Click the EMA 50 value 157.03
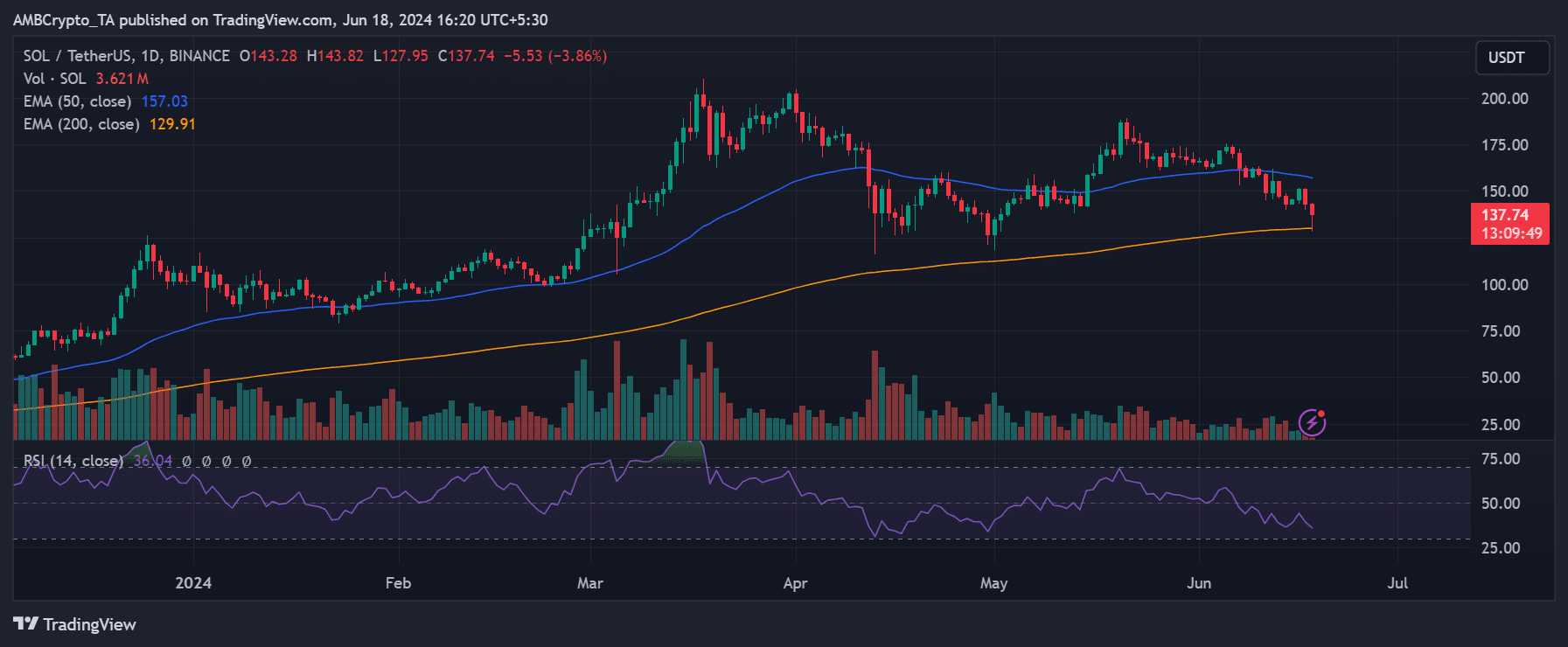 pos(164,101)
